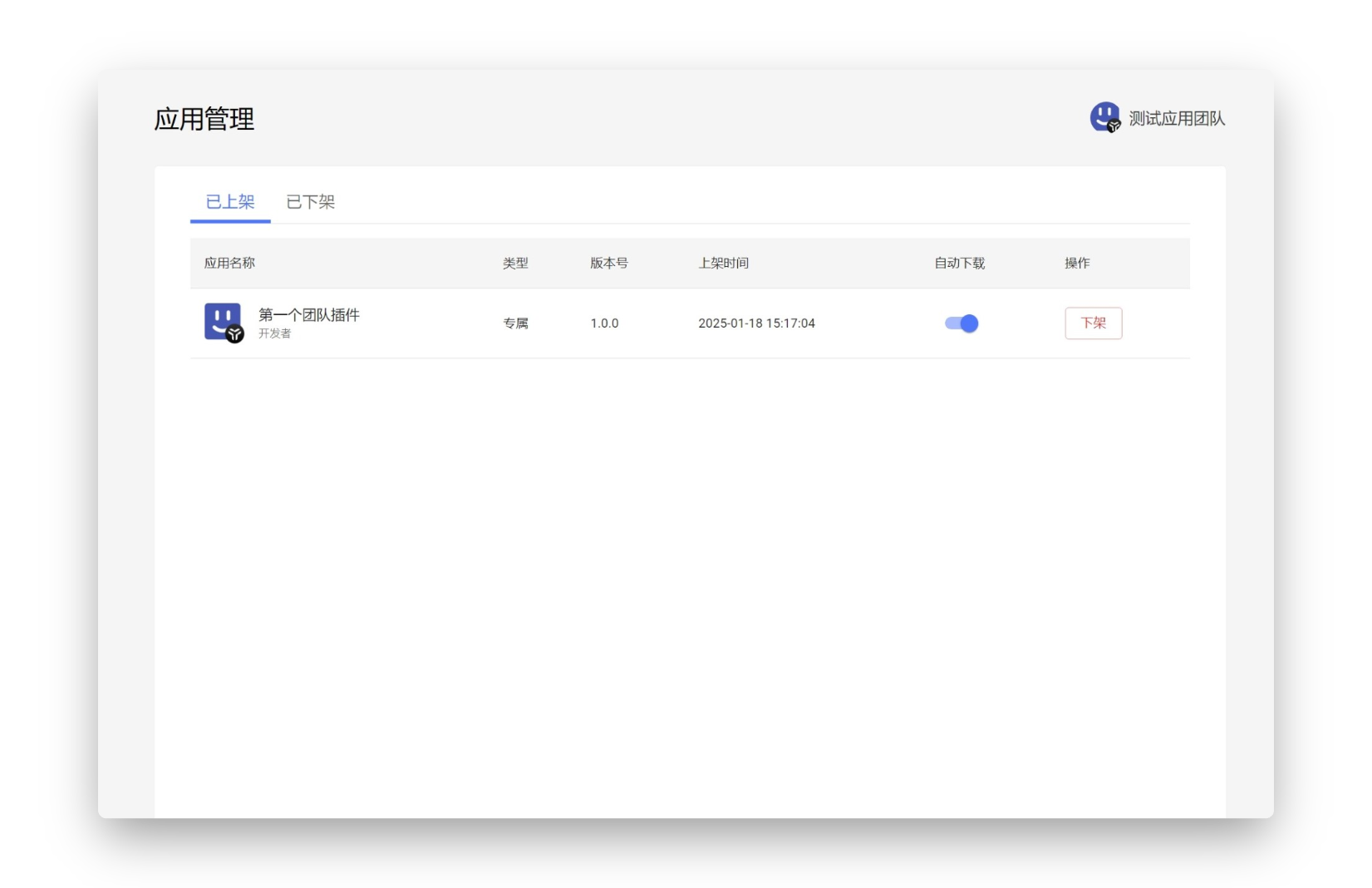Select the smiley app icon next to 测试应用团队
Viewport: 1372px width, 888px height.
click(1104, 118)
